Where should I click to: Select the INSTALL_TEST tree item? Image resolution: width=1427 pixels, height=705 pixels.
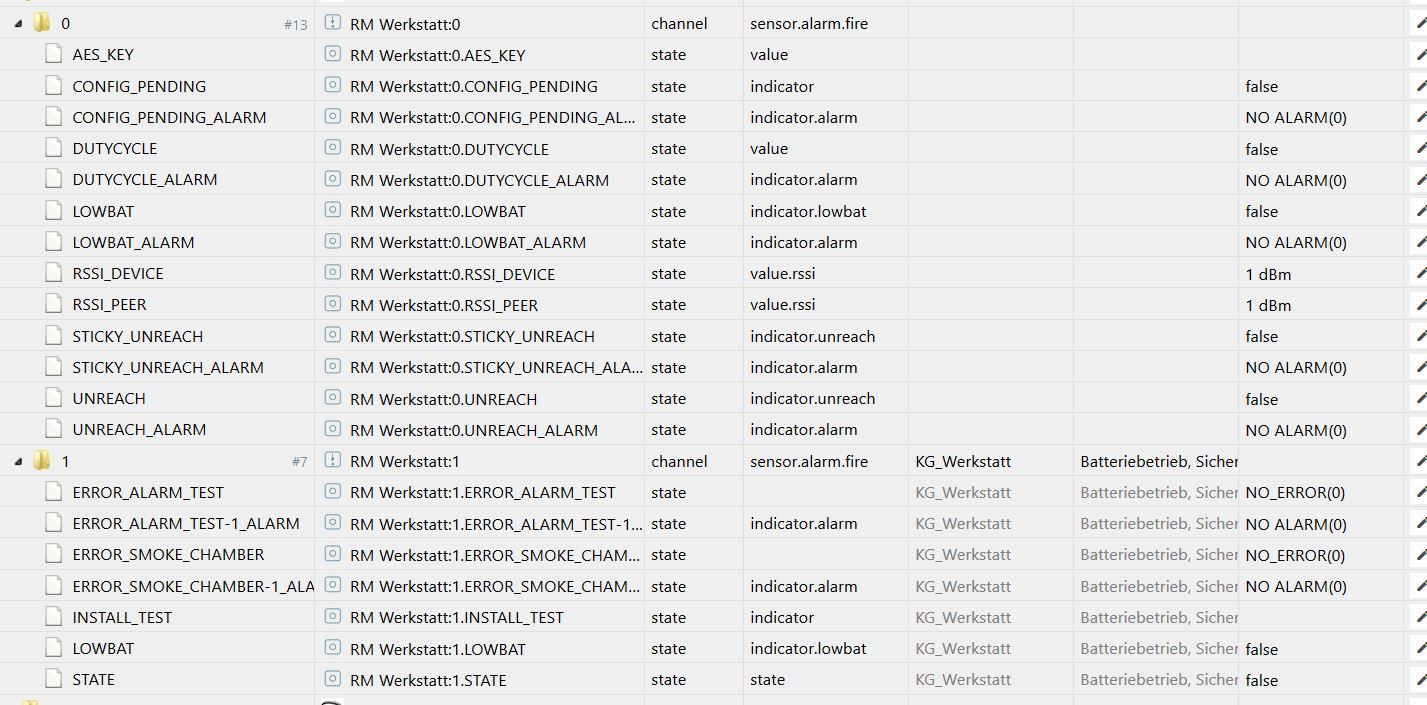122,617
